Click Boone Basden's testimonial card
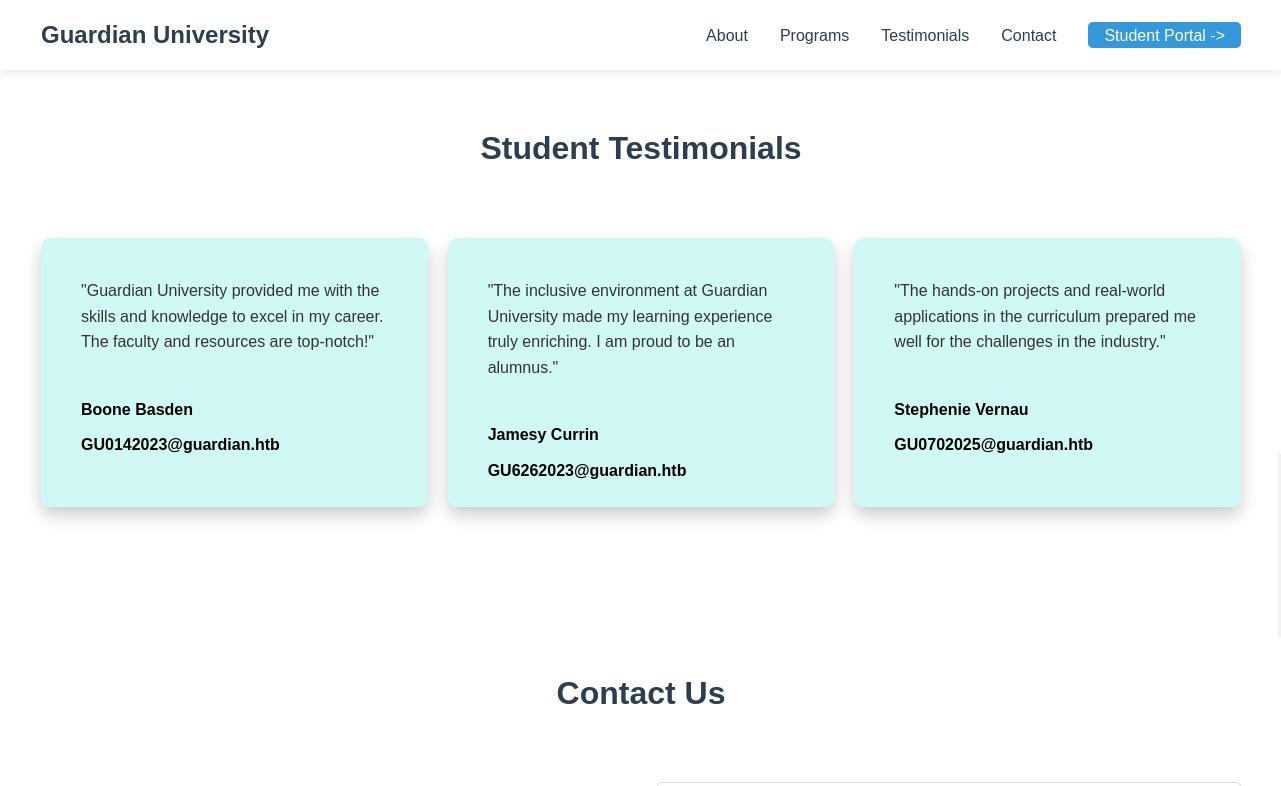 (x=234, y=372)
